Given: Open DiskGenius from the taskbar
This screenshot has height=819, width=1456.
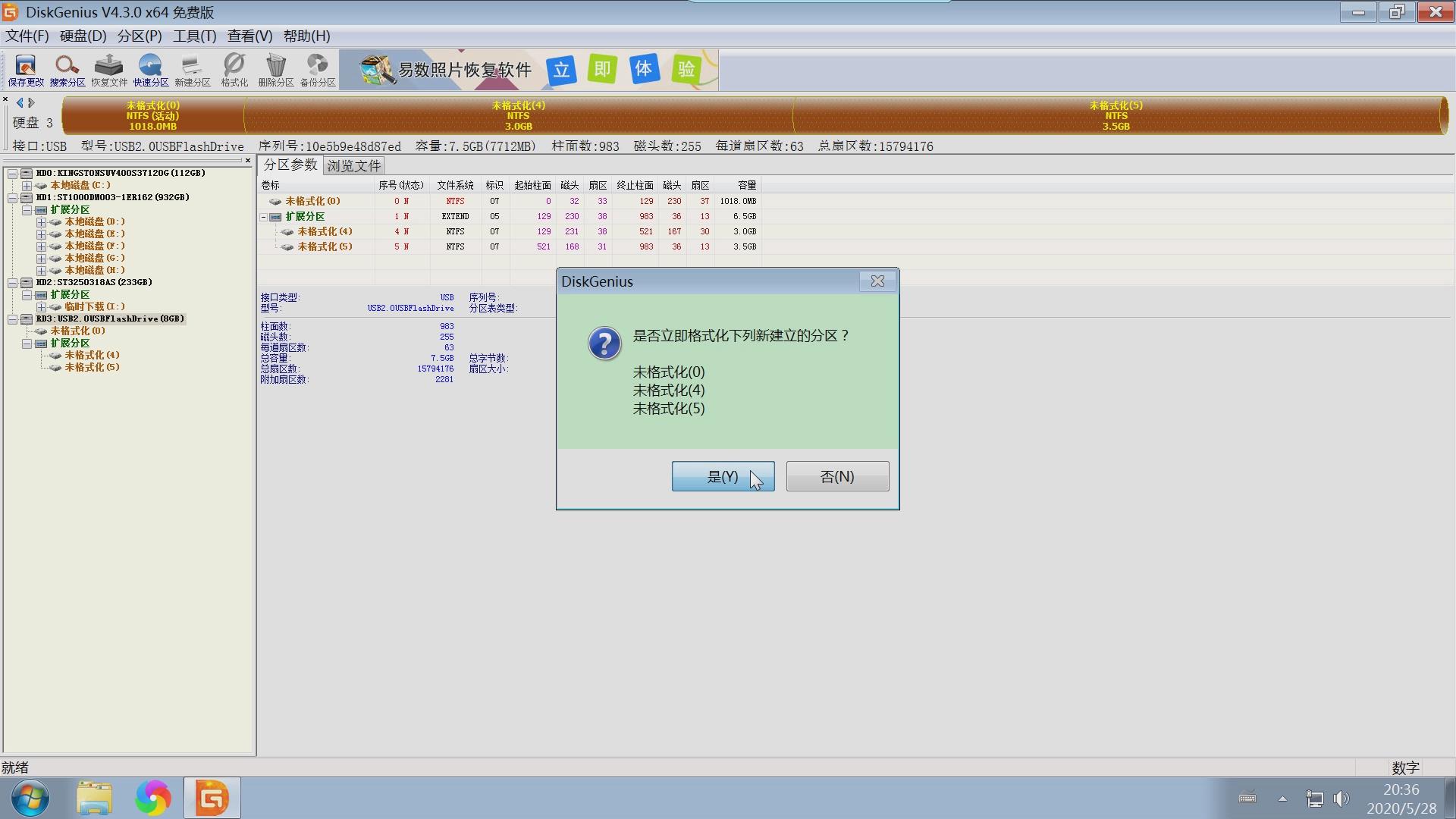Looking at the screenshot, I should click(x=212, y=797).
